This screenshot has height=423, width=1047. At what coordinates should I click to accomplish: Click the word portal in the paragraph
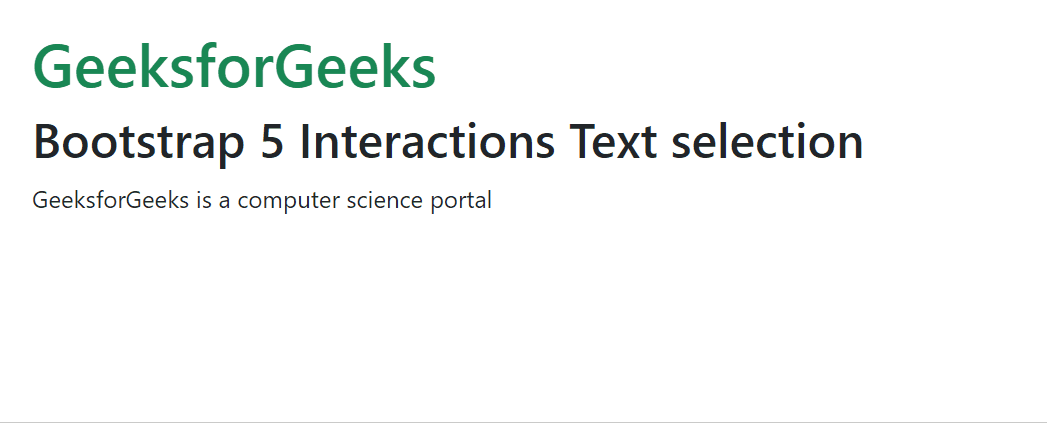461,201
